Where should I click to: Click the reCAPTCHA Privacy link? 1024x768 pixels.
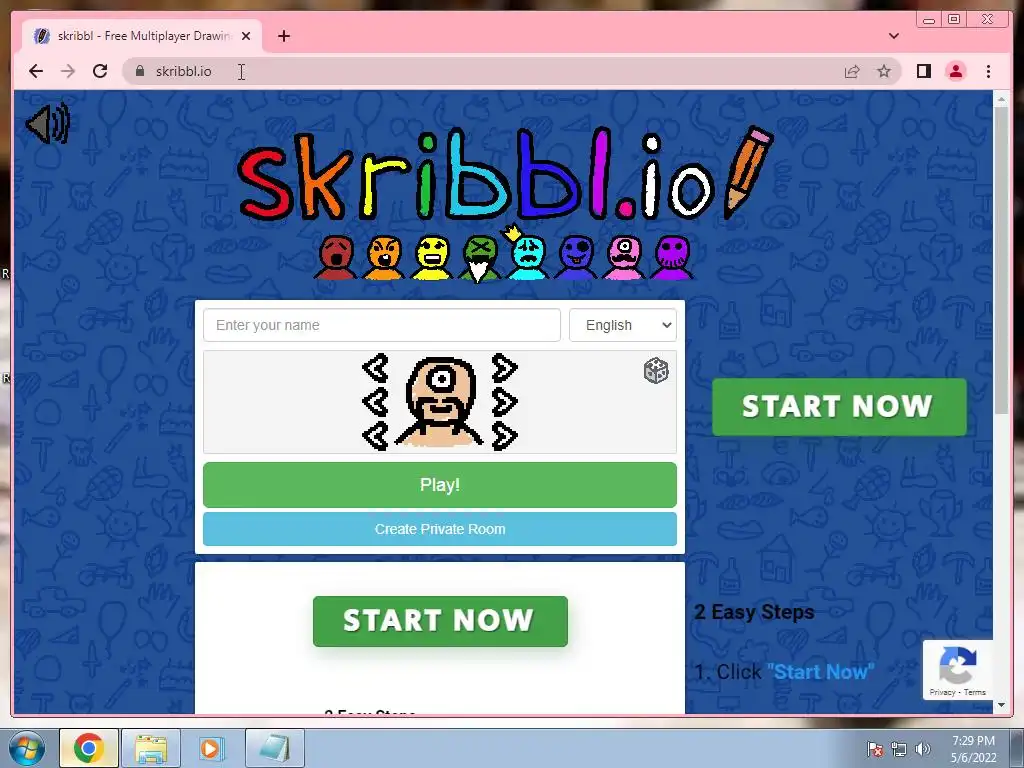click(942, 692)
